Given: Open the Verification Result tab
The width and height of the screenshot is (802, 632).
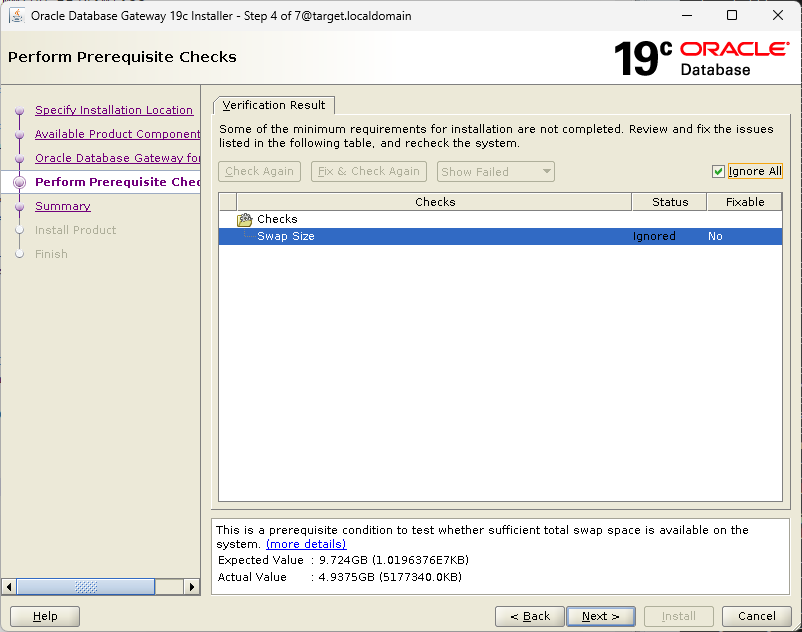Looking at the screenshot, I should 274,105.
